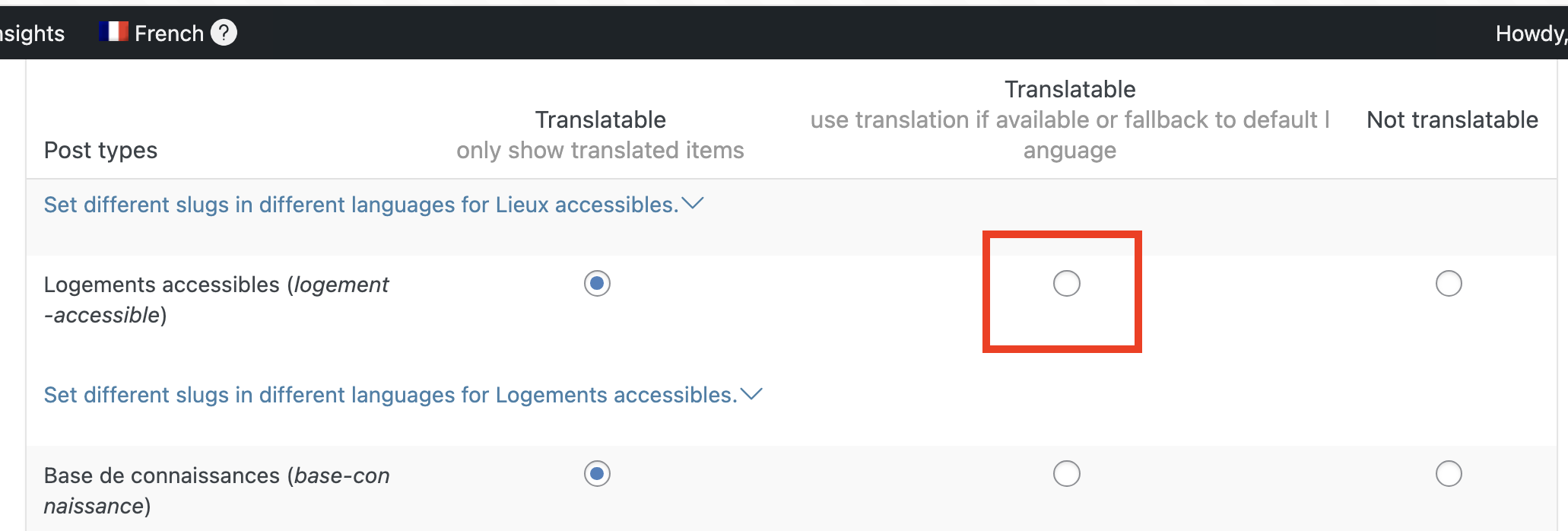1568x531 pixels.
Task: Open the French language menu in admin bar
Action: point(167,33)
